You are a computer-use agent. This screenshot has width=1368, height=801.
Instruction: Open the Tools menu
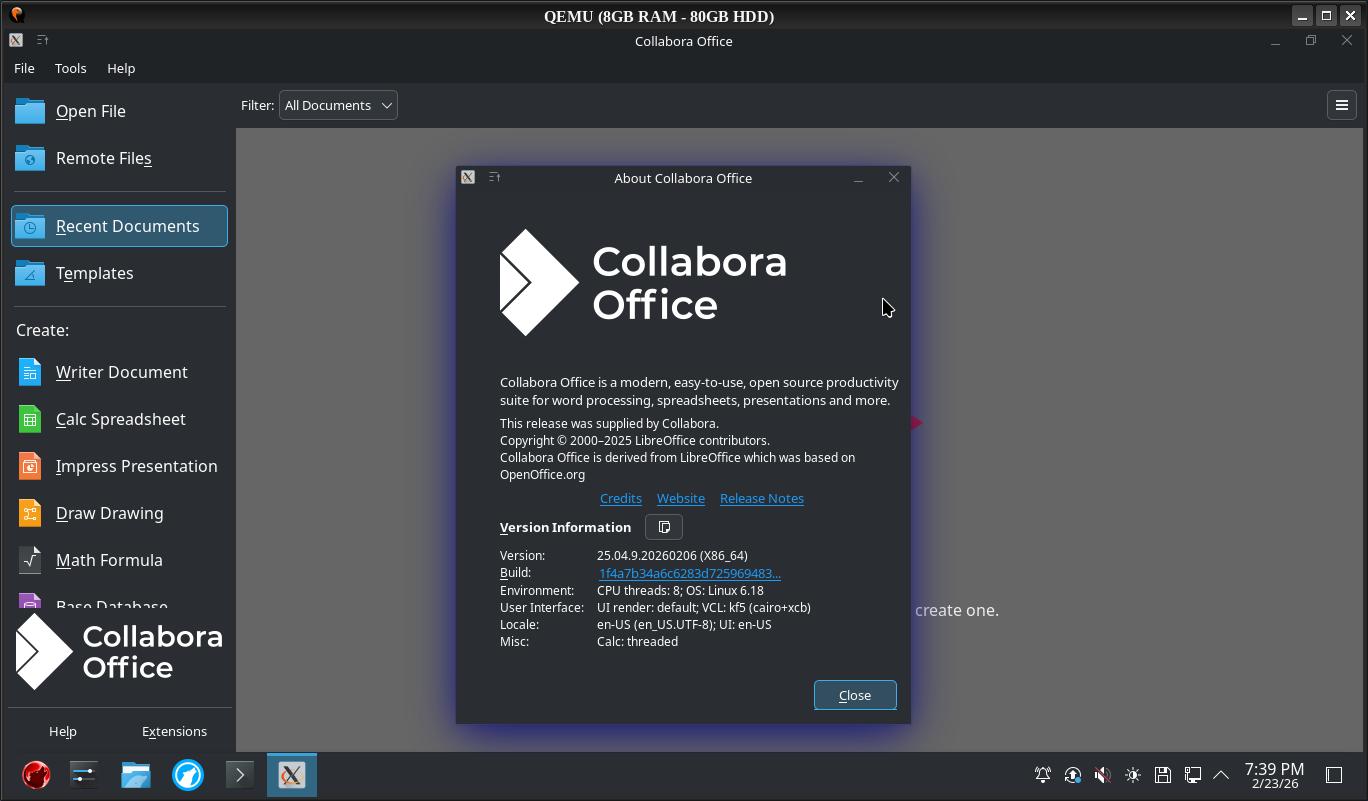coord(70,68)
